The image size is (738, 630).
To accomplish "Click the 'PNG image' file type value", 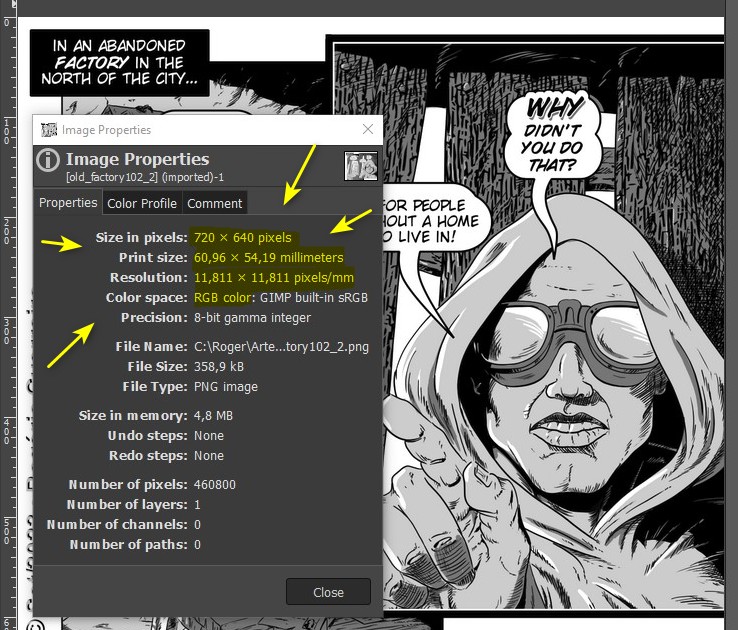I will point(226,387).
